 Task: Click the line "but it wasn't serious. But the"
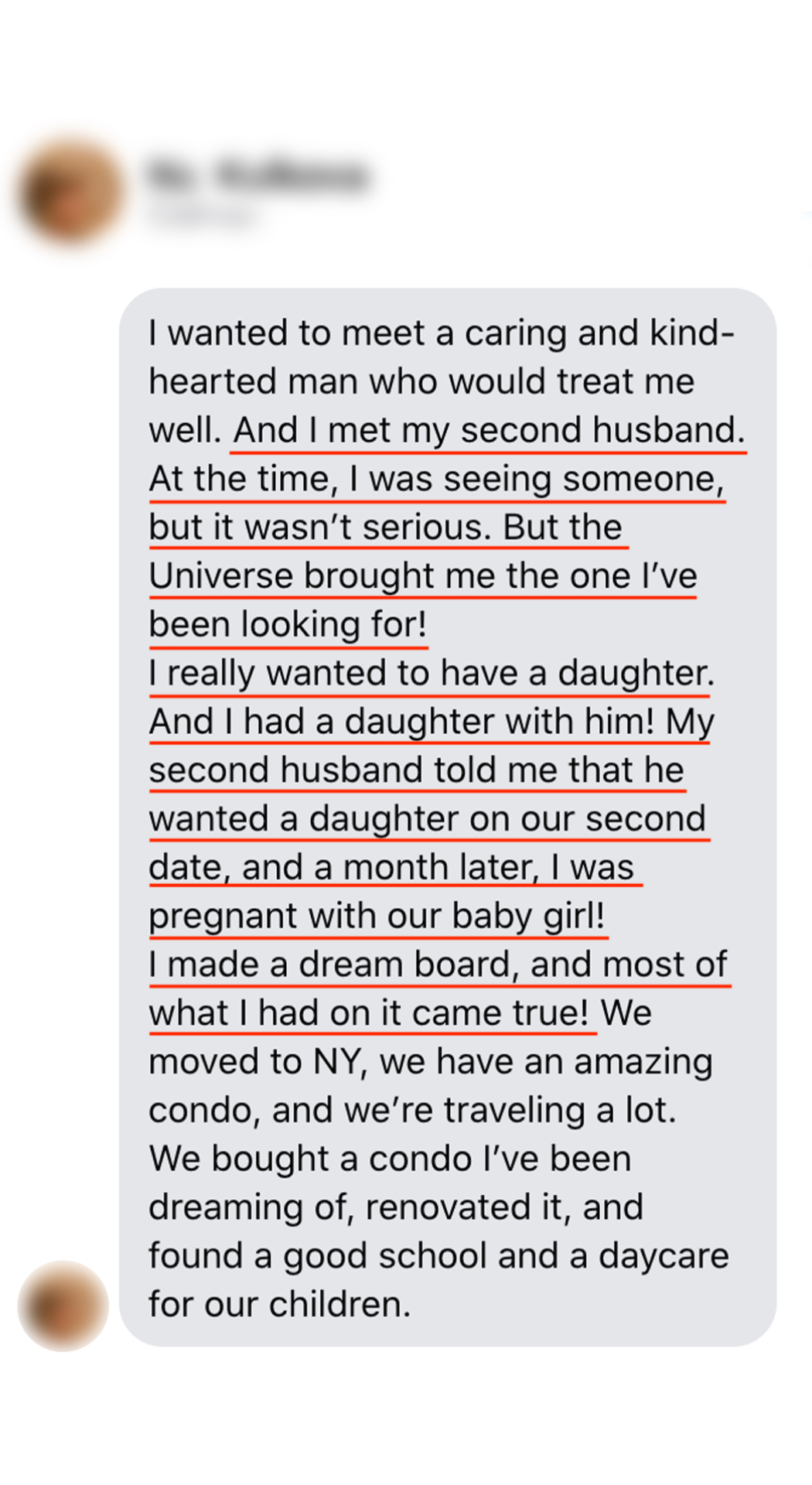[x=385, y=527]
